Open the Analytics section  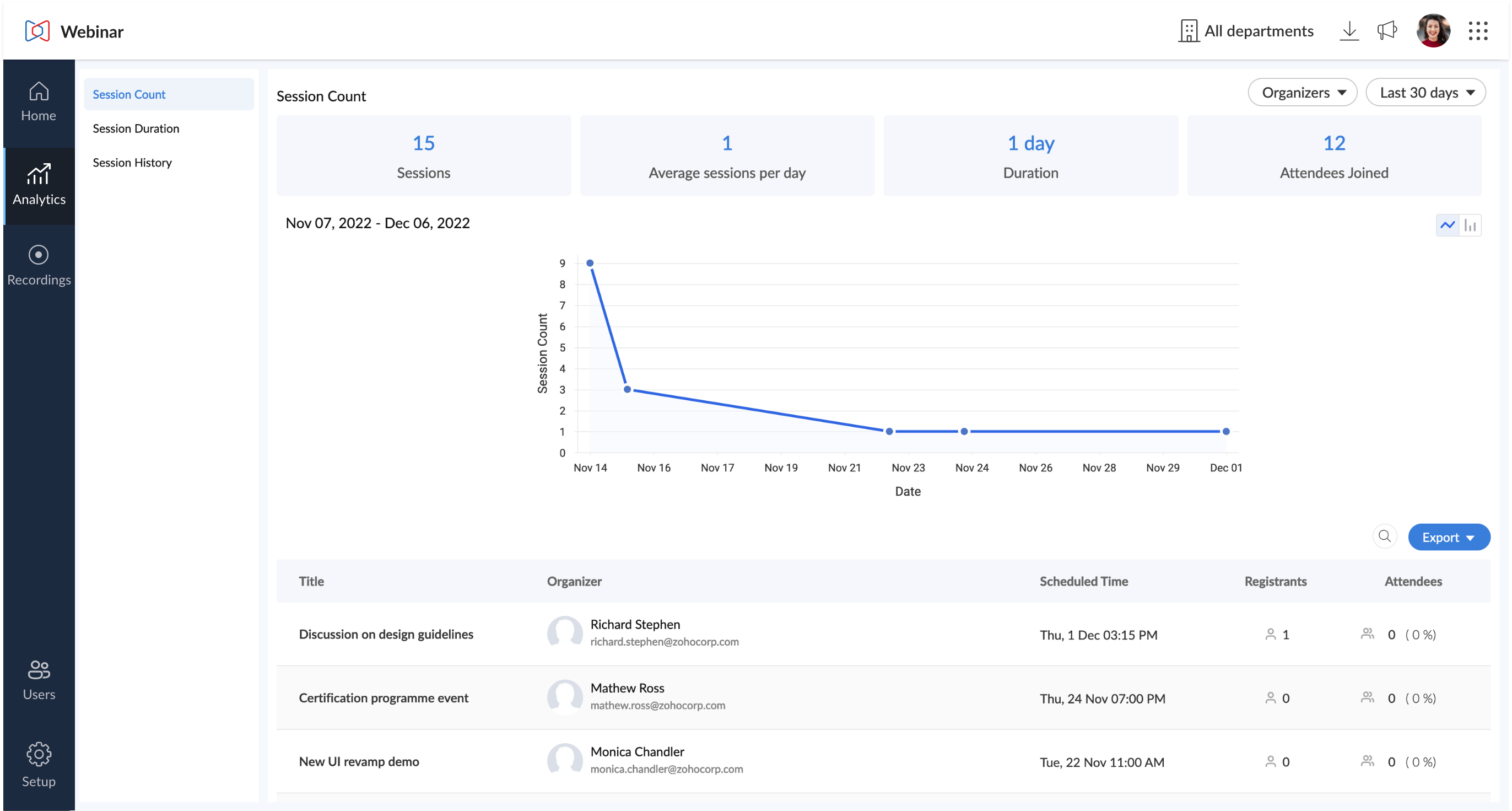pos(39,186)
